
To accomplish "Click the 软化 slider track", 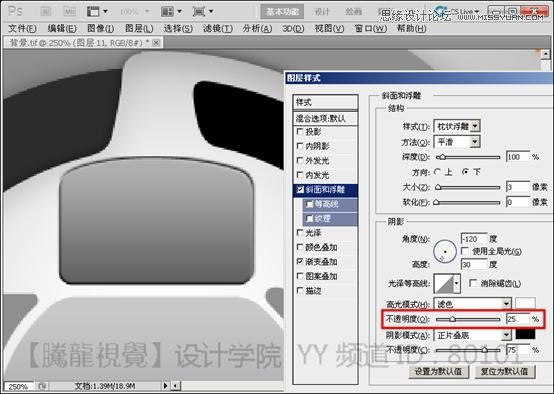I will (468, 202).
